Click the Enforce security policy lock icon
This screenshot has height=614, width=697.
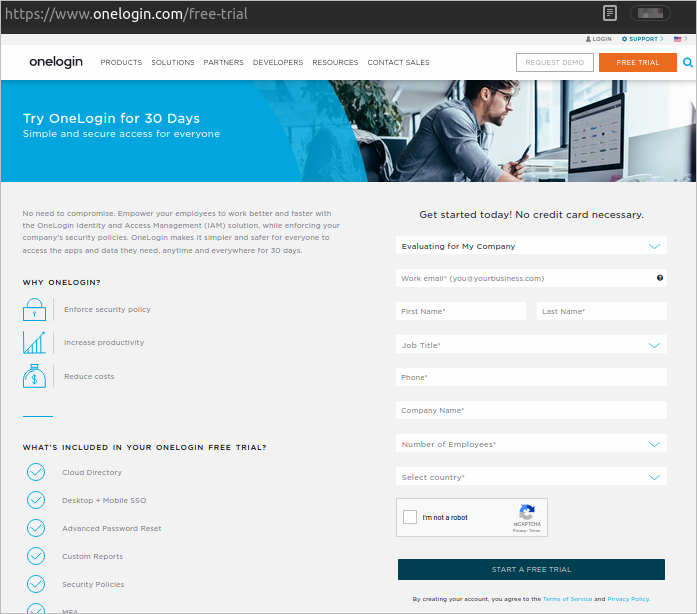(x=34, y=310)
